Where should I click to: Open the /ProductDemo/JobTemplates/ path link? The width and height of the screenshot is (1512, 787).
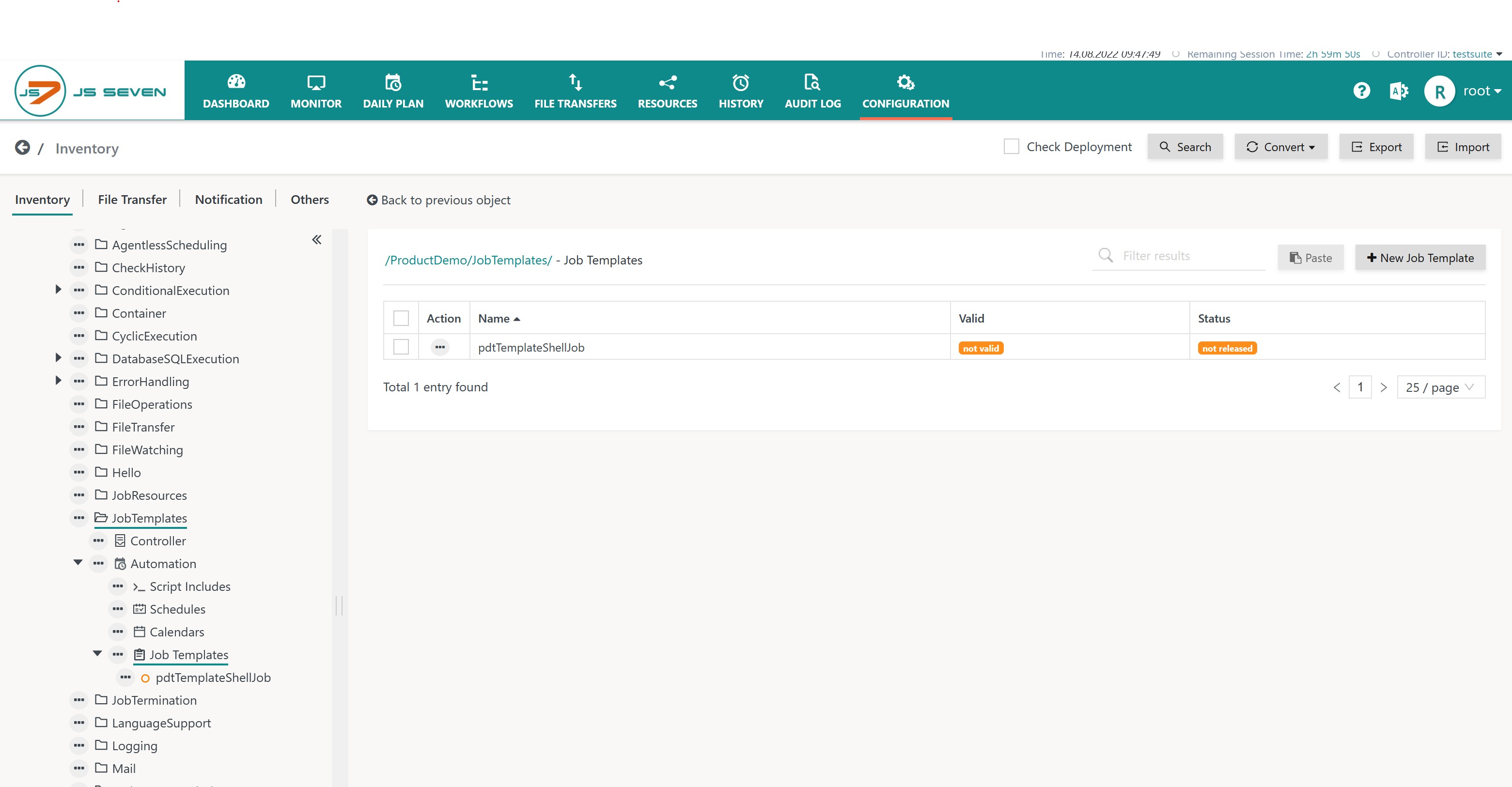[x=468, y=260]
